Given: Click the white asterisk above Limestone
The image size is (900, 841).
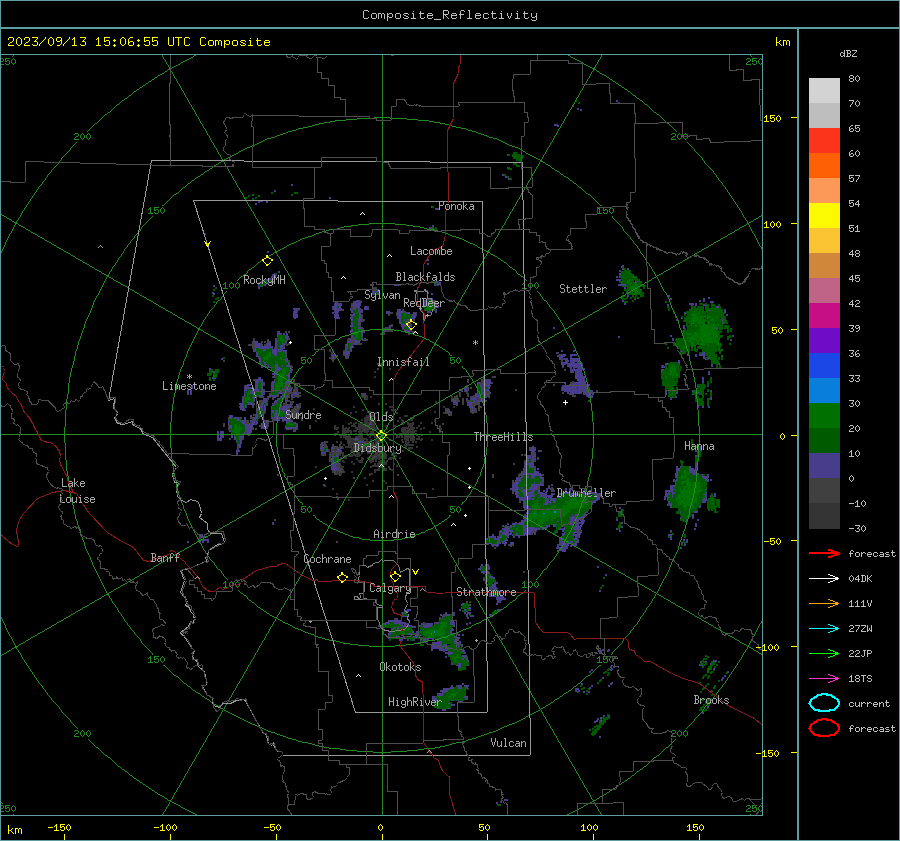Looking at the screenshot, I should (x=189, y=377).
